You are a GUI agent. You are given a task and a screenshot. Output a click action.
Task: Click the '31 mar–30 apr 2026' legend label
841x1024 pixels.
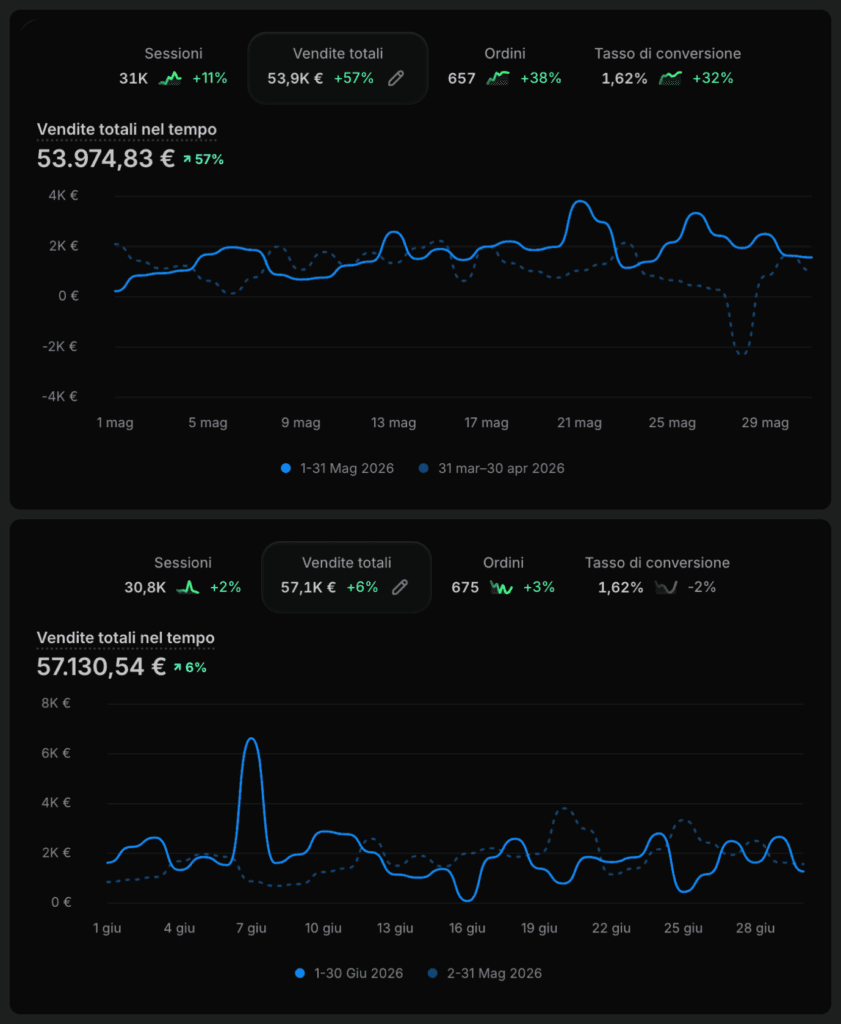(501, 468)
